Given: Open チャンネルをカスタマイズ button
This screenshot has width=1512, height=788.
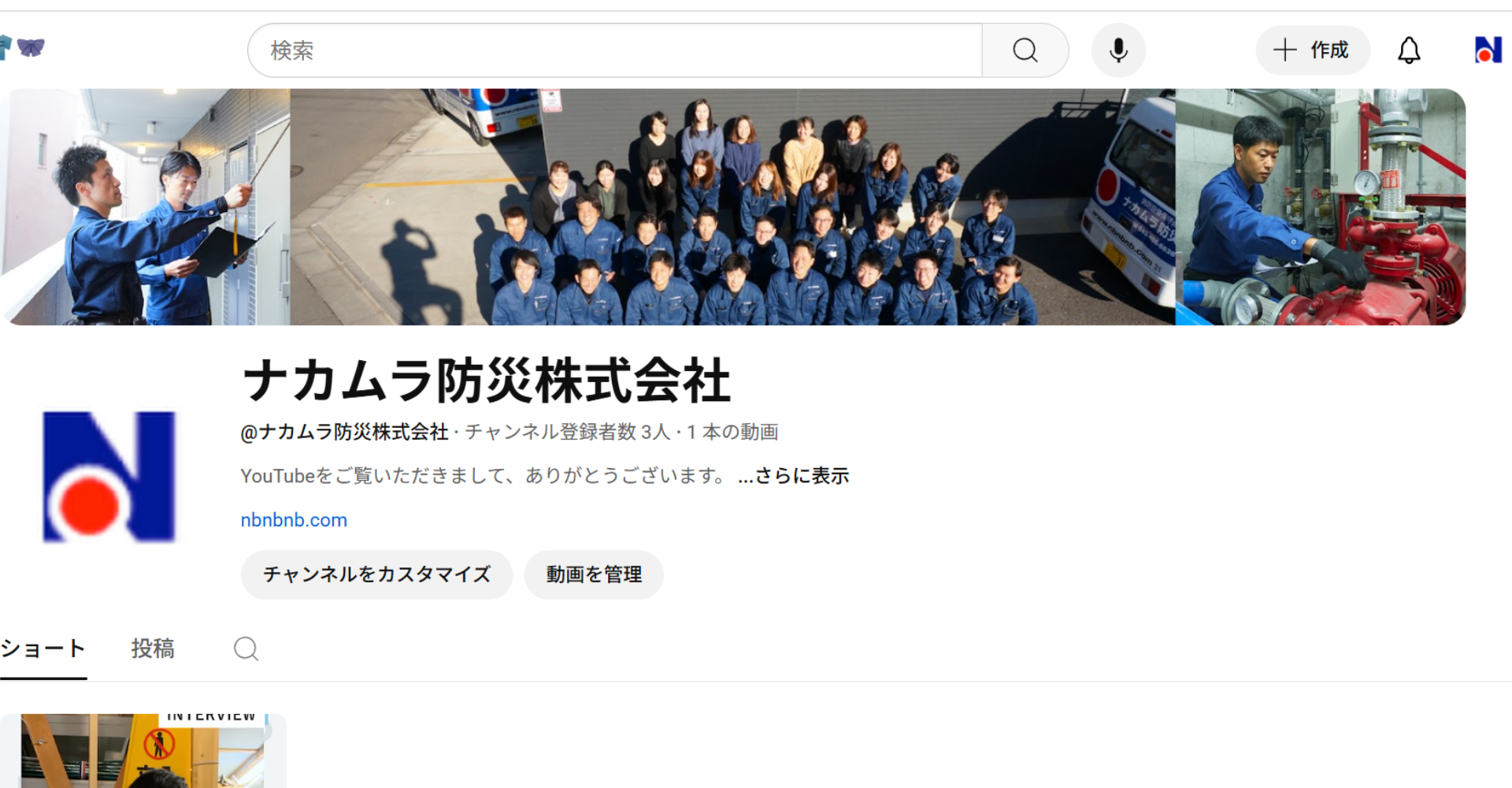Looking at the screenshot, I should (x=376, y=574).
